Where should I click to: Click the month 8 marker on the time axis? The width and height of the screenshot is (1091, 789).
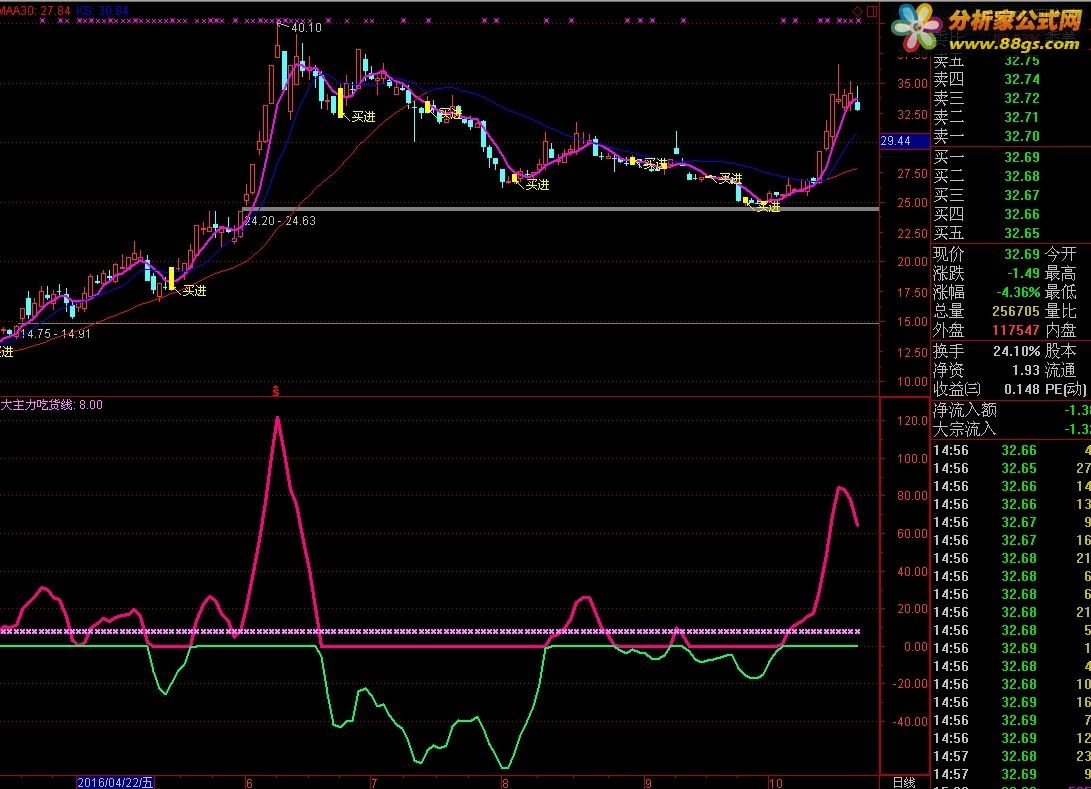(x=505, y=783)
